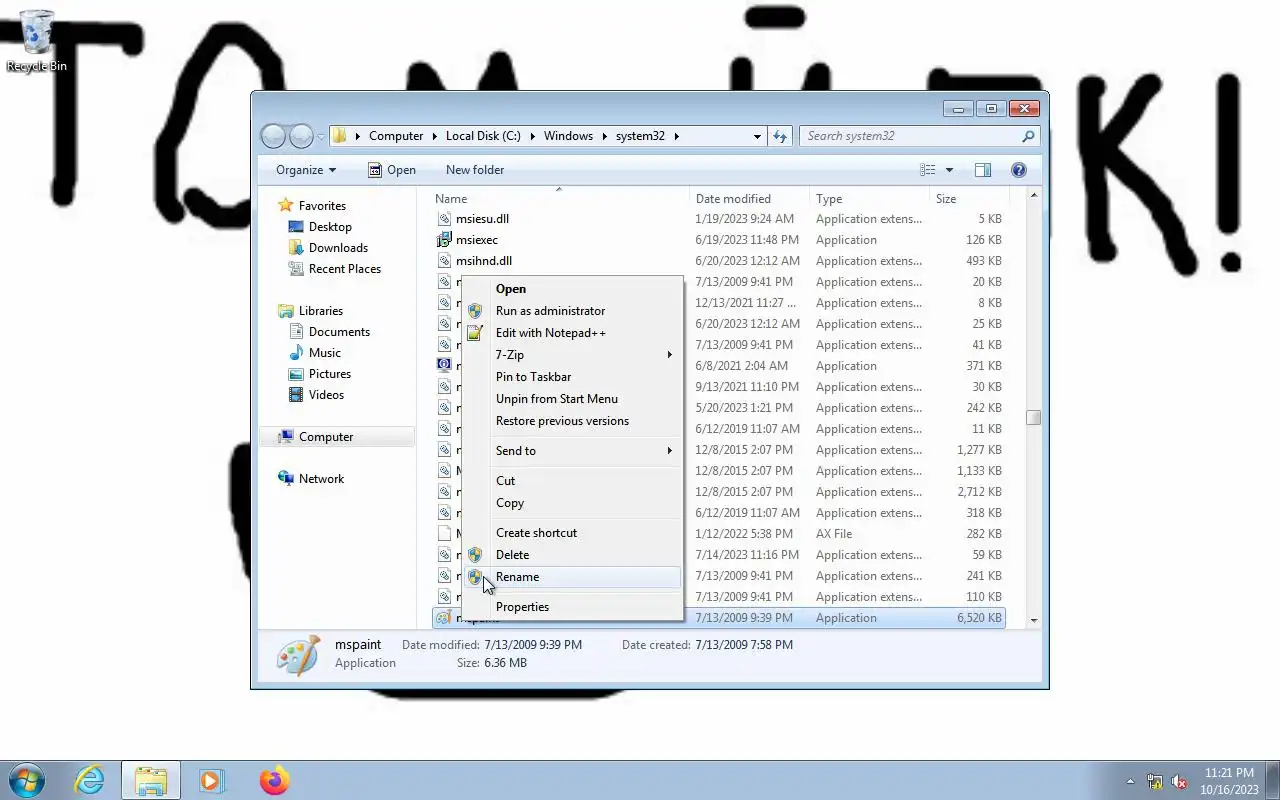1280x800 pixels.
Task: Choose Restore previous versions
Action: click(572, 421)
